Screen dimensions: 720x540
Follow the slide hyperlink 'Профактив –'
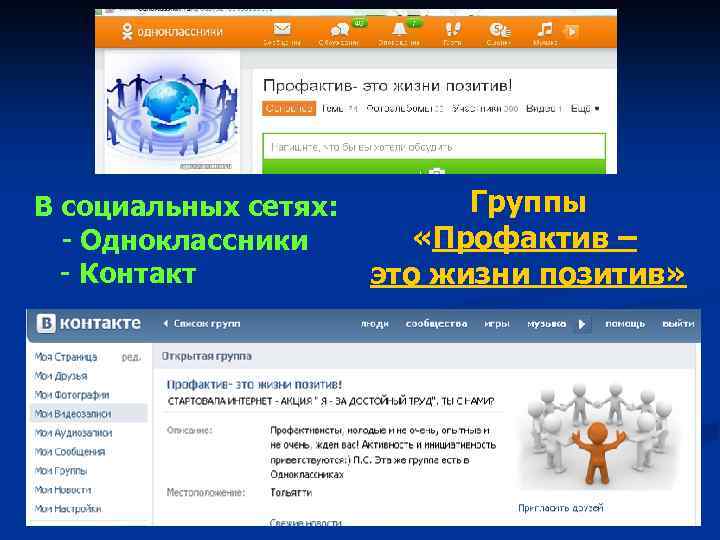[535, 238]
